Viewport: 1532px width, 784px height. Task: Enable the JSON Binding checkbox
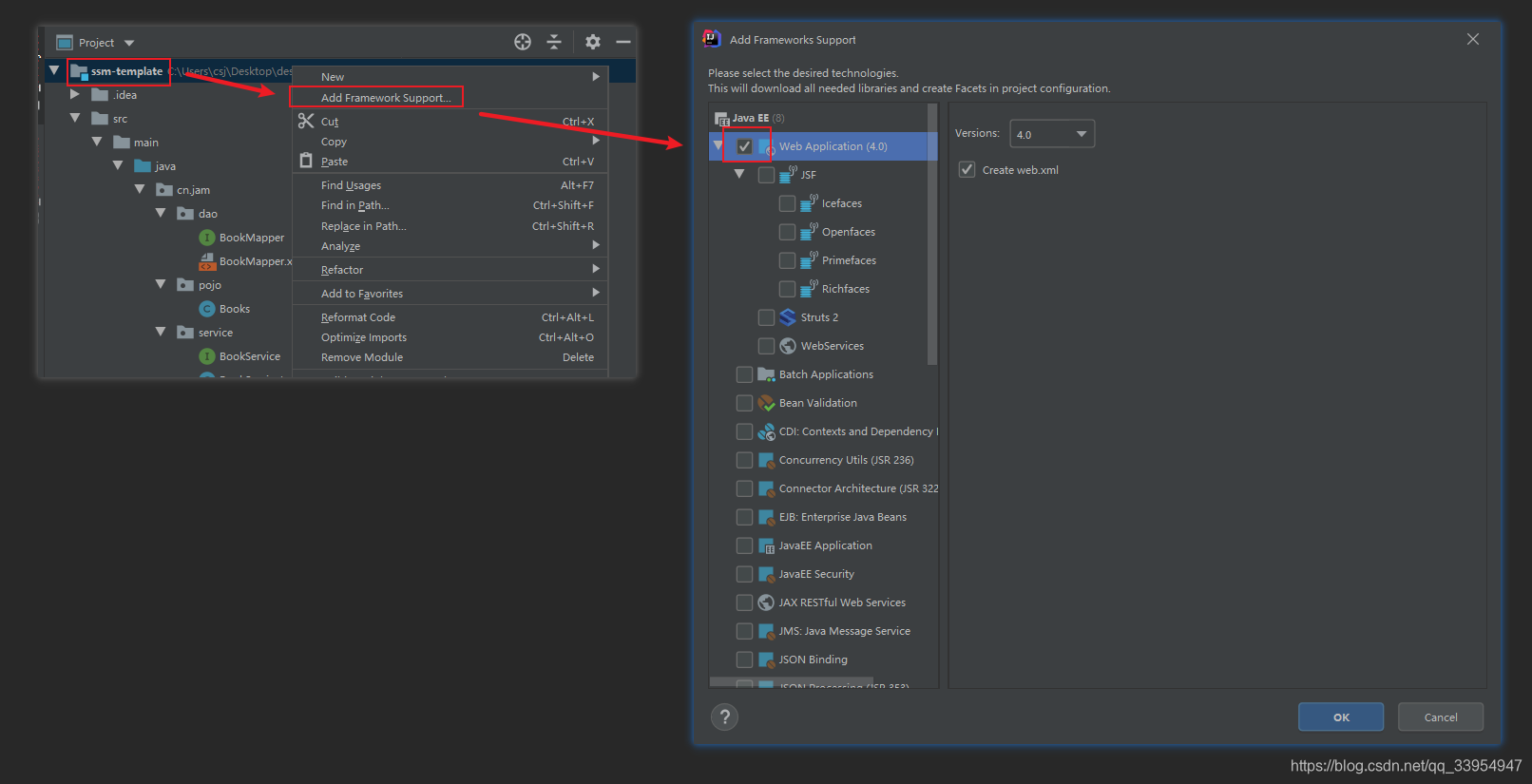[744, 660]
